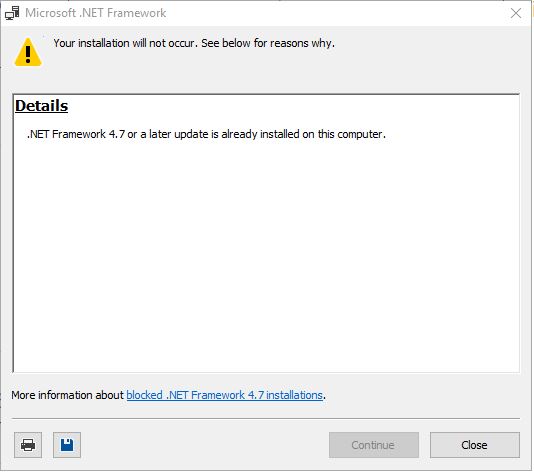Select the '.NET Framework 4.7 or a later update' message
This screenshot has height=473, width=534.
pyautogui.click(x=206, y=134)
